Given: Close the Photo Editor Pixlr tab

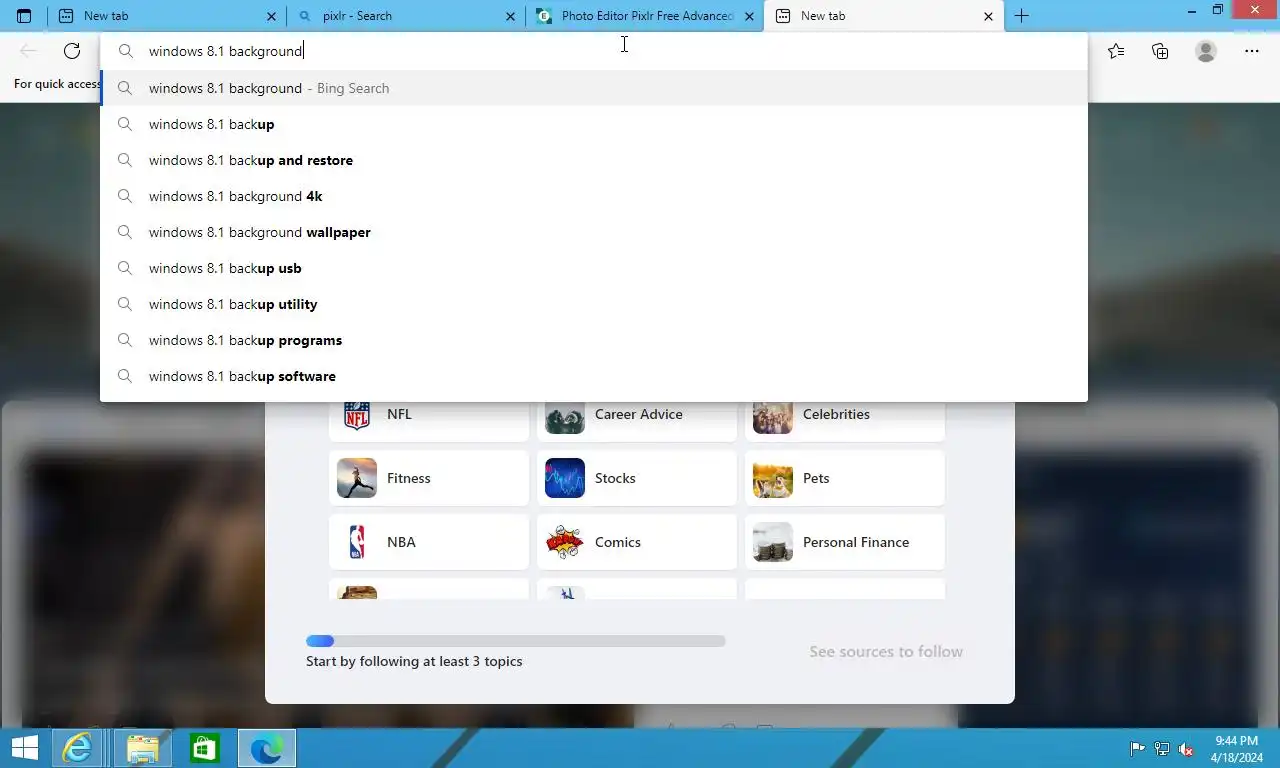Looking at the screenshot, I should 750,16.
